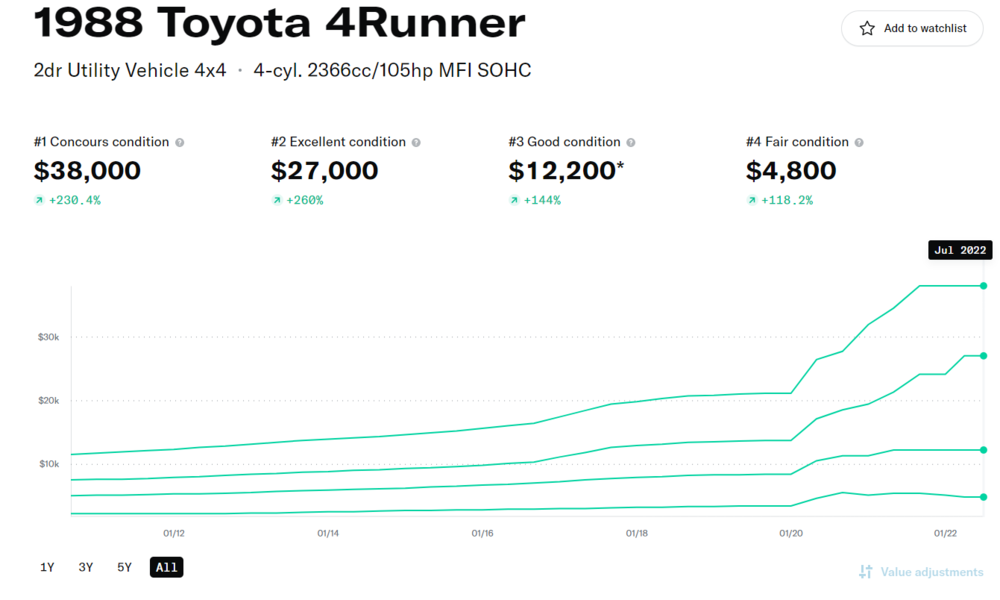This screenshot has width=1000, height=600.
Task: Click the green trend arrow under $4,800
Action: 752,201
